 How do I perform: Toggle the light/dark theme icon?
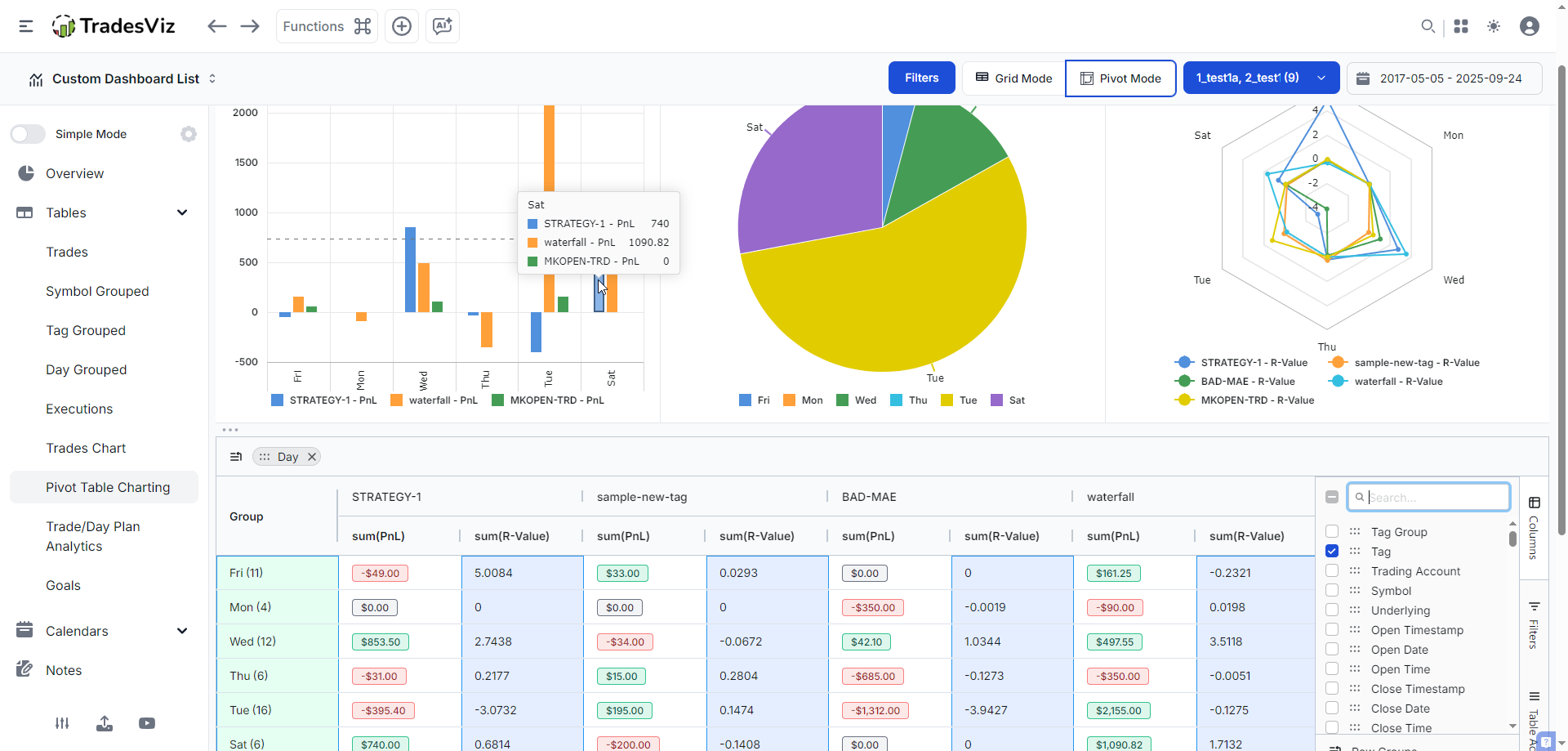click(1494, 26)
